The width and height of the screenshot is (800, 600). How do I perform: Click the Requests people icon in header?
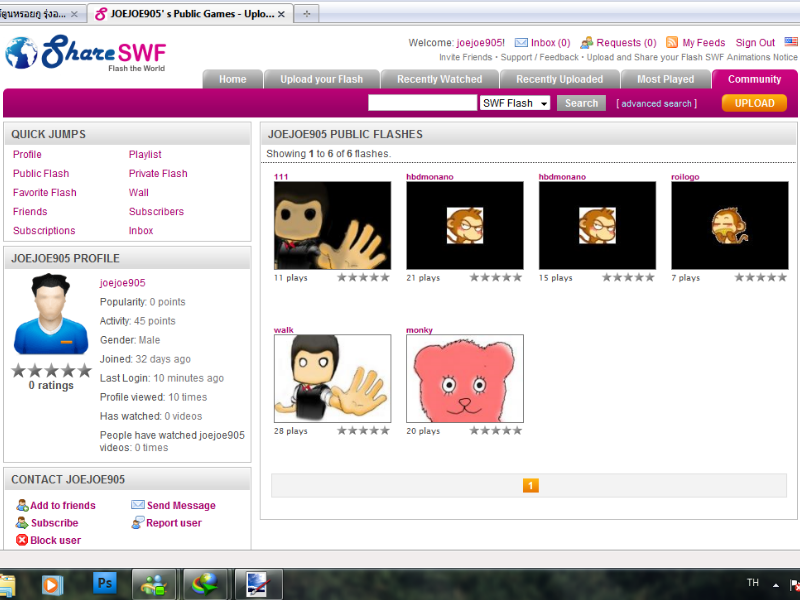pos(587,43)
